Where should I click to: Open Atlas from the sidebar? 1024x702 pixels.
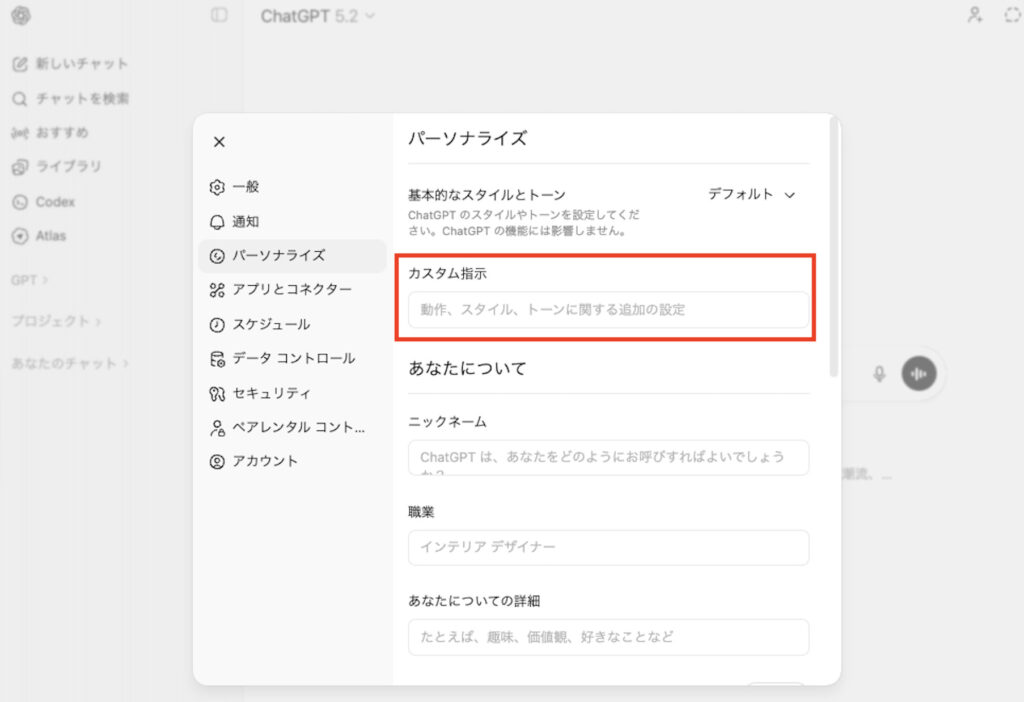(x=50, y=236)
